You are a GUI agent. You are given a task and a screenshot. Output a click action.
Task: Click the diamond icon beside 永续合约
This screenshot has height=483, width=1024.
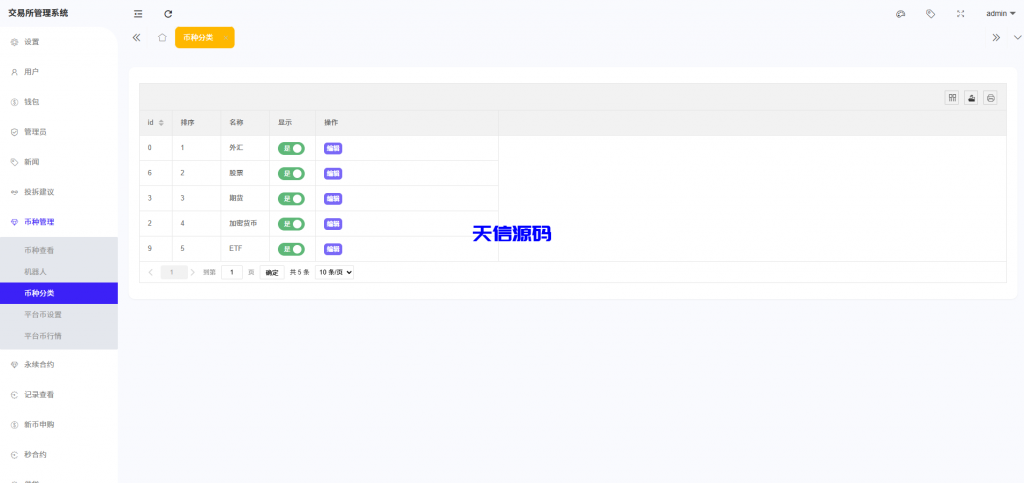click(14, 366)
